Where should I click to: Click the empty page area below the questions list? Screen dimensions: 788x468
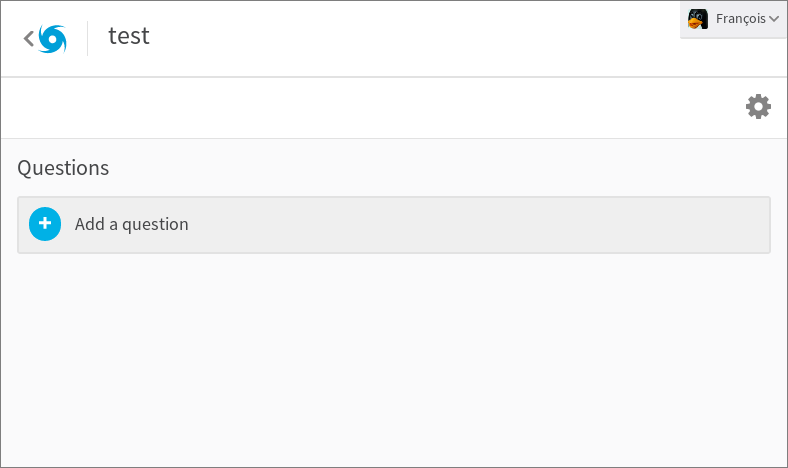(394, 359)
